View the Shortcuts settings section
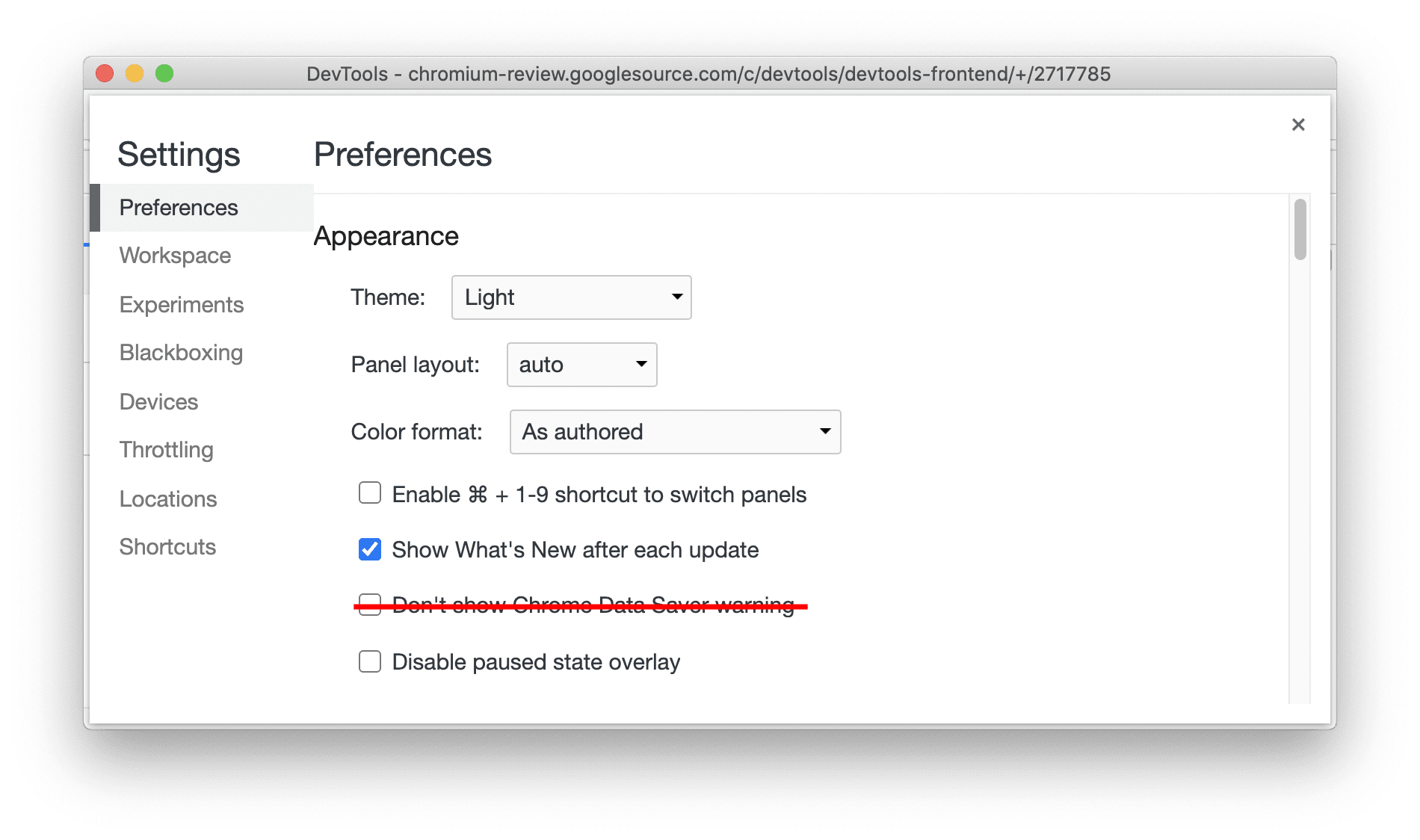 167,547
